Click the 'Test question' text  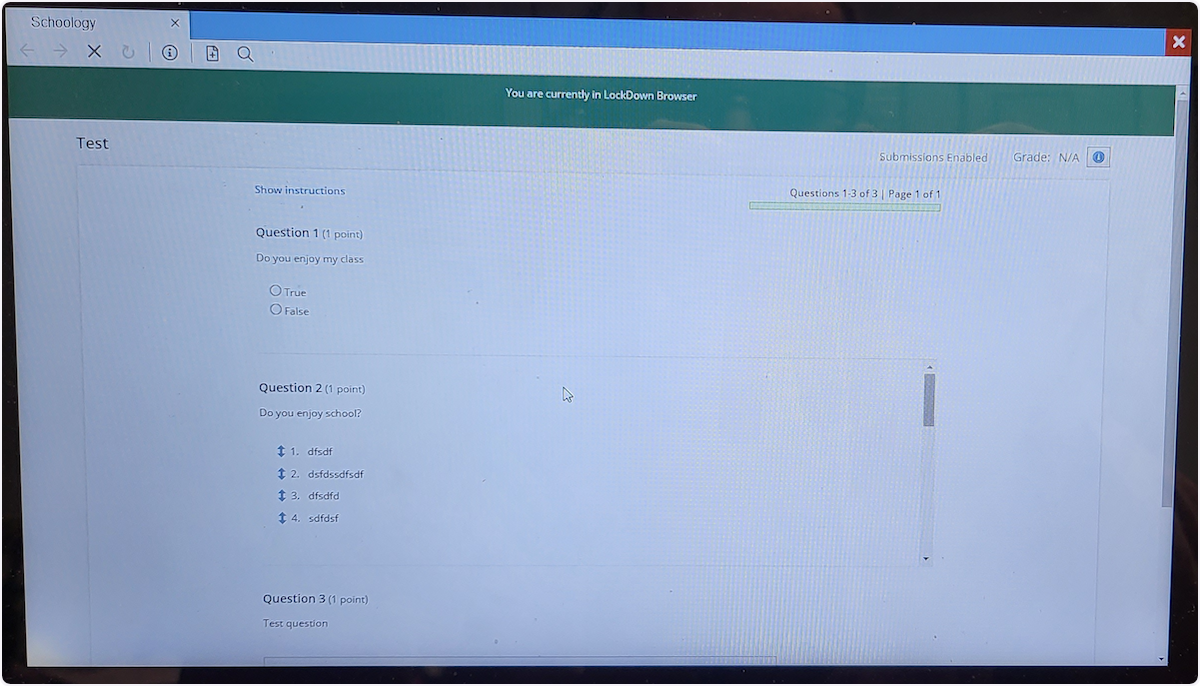(x=295, y=623)
